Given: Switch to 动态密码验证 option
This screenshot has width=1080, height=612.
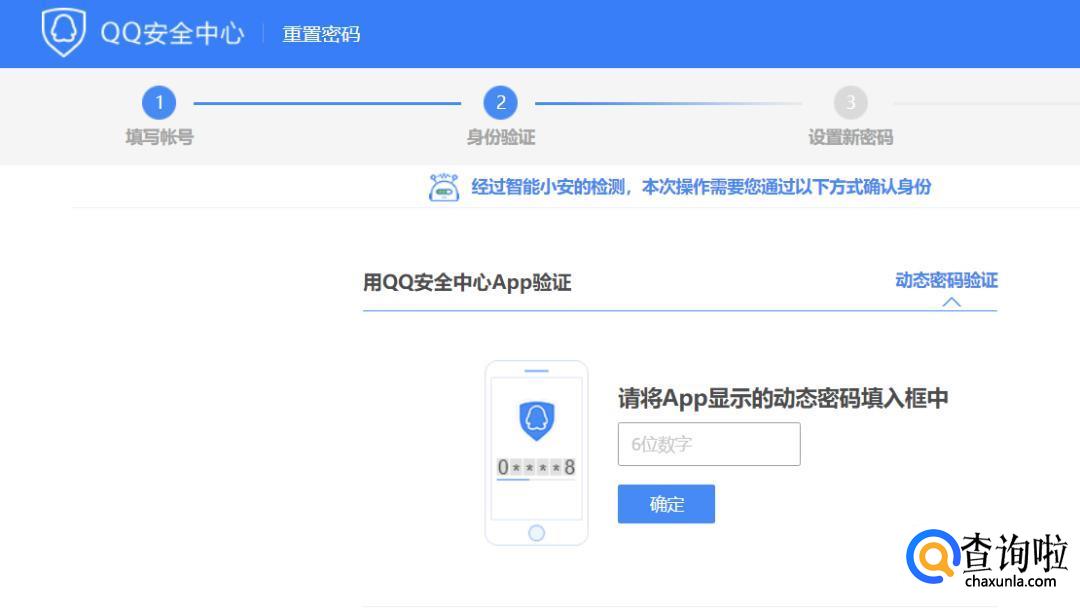Looking at the screenshot, I should pos(946,280).
